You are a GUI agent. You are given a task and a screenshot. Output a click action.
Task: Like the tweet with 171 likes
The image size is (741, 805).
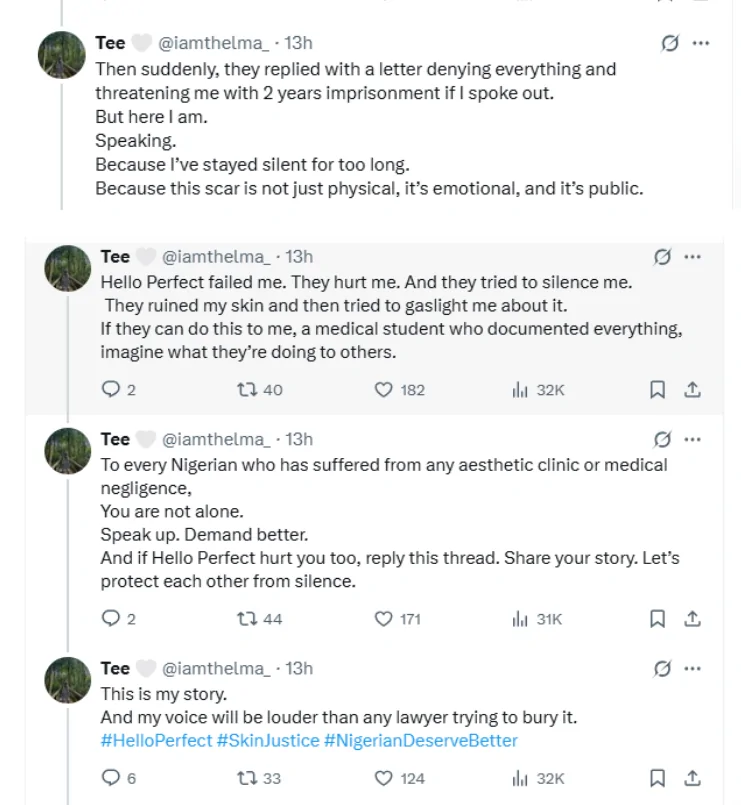(383, 619)
